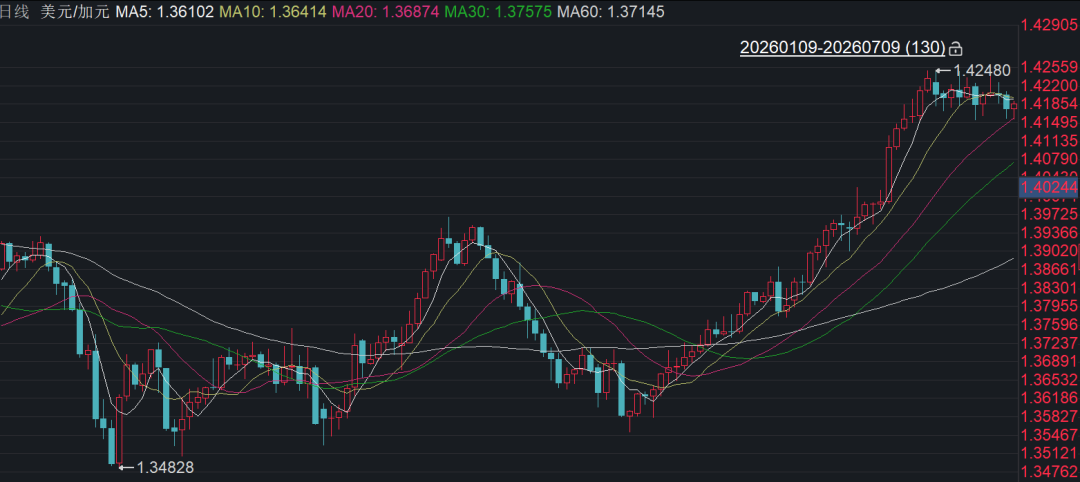Open the 20260109-20260709 (130) date range link
This screenshot has height=482, width=1080.
842,48
